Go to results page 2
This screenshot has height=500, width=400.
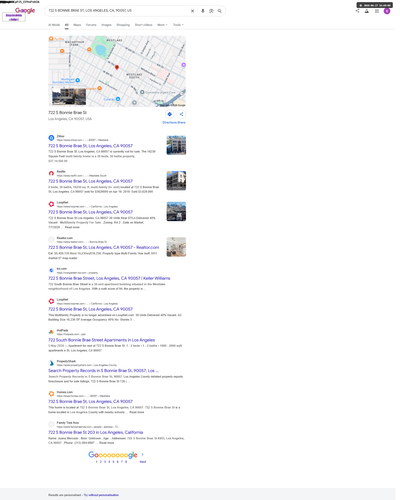click(101, 462)
